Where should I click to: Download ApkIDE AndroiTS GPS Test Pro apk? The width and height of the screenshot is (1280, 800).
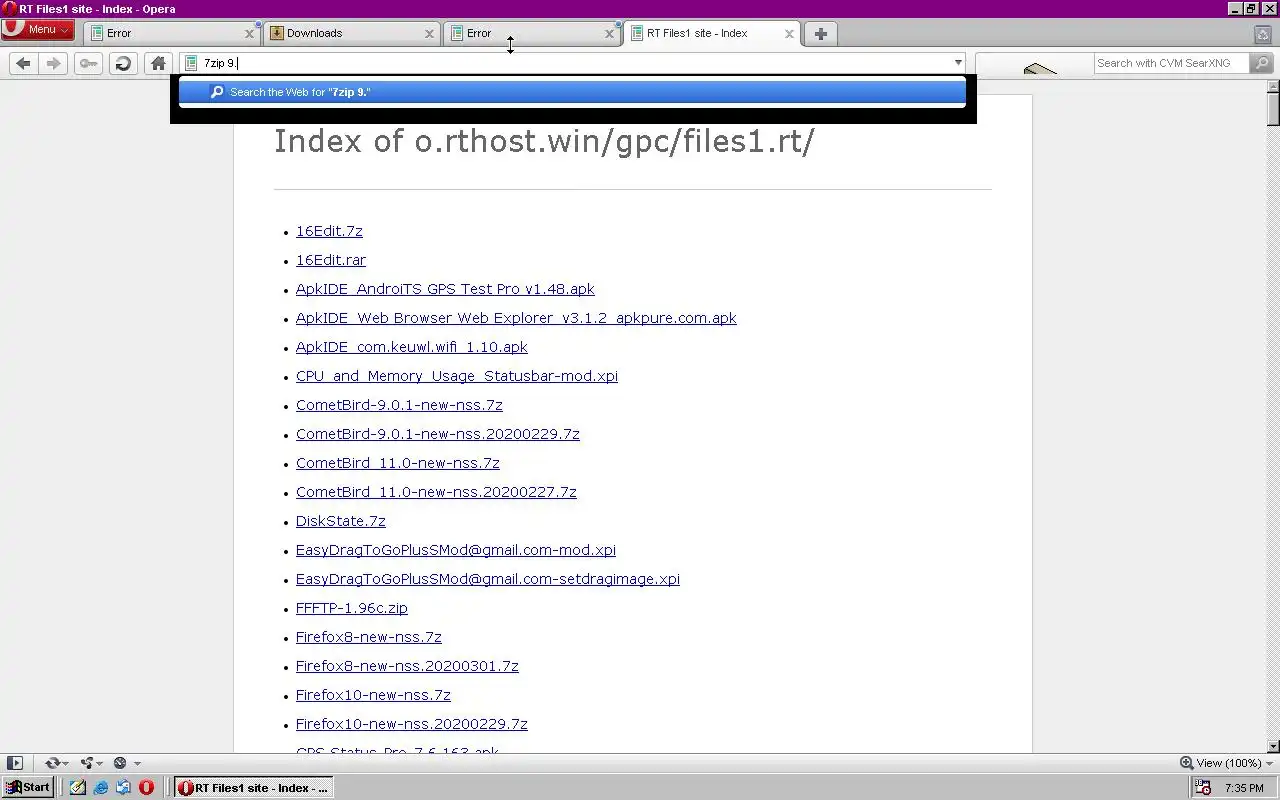click(445, 289)
